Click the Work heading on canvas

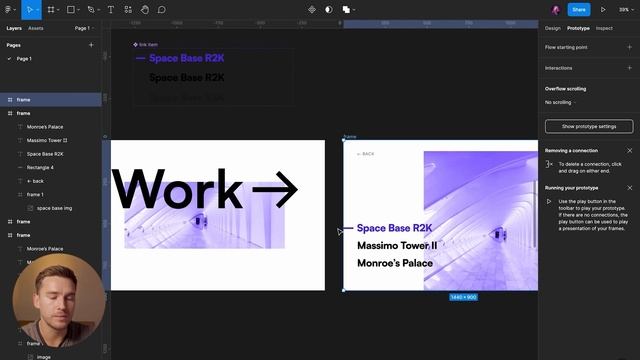[x=178, y=190]
